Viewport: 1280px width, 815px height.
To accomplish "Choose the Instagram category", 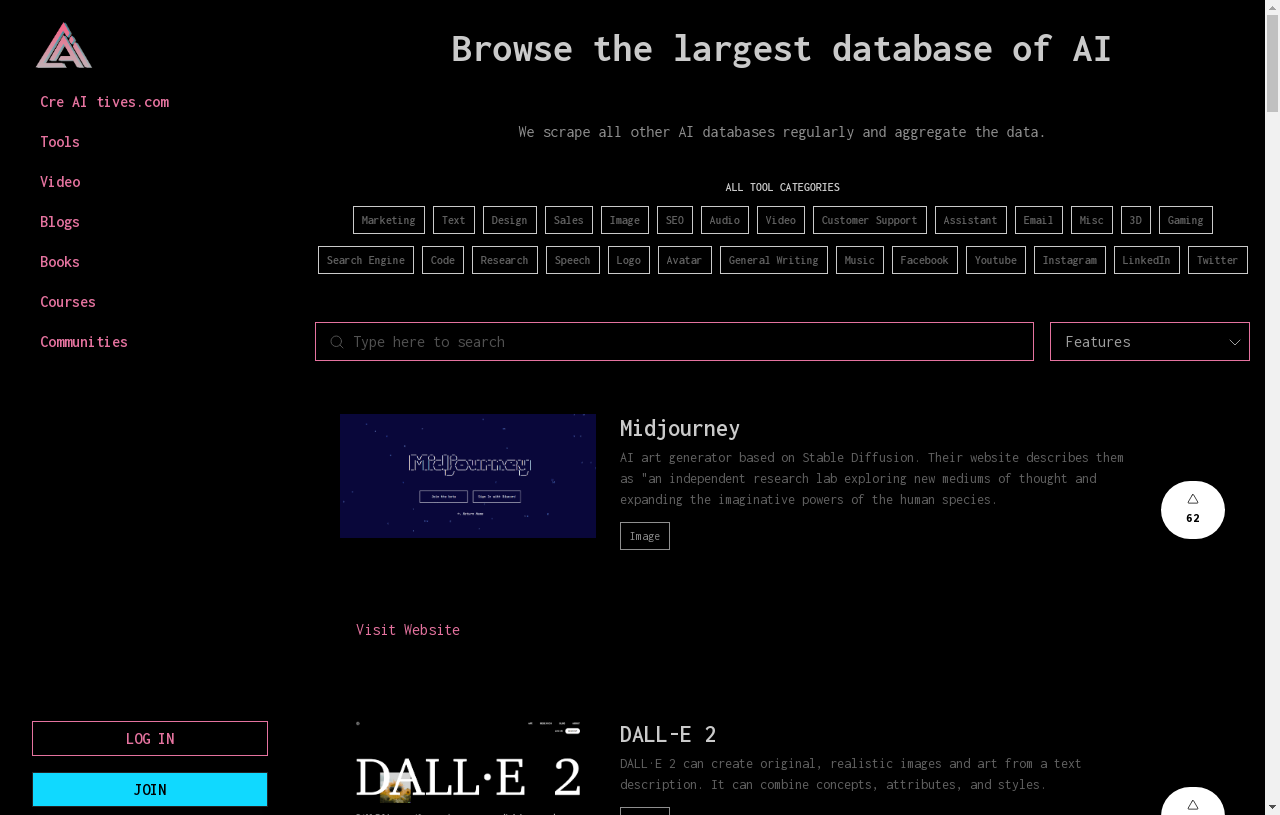I will tap(1070, 260).
